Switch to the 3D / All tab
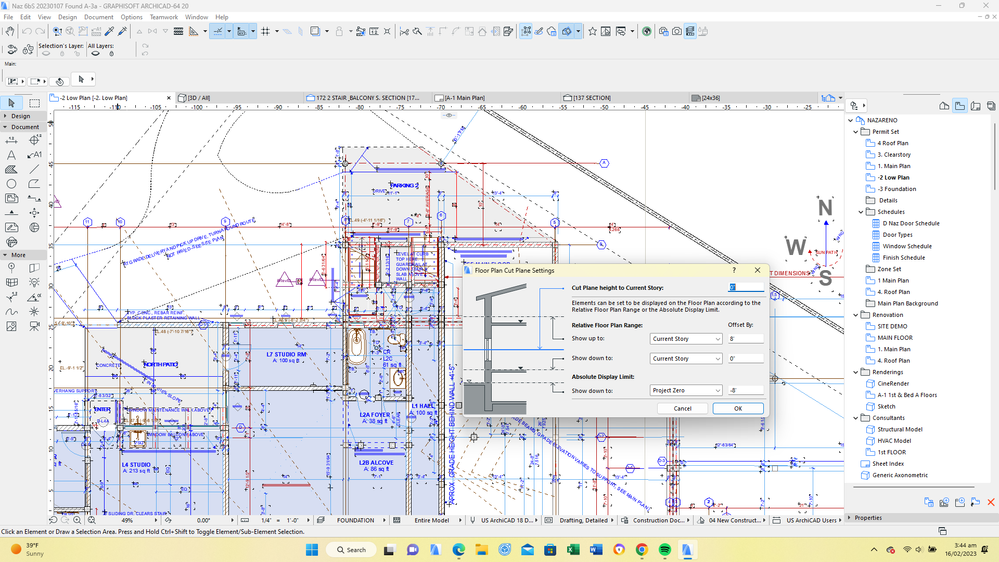The width and height of the screenshot is (999, 562). click(199, 98)
